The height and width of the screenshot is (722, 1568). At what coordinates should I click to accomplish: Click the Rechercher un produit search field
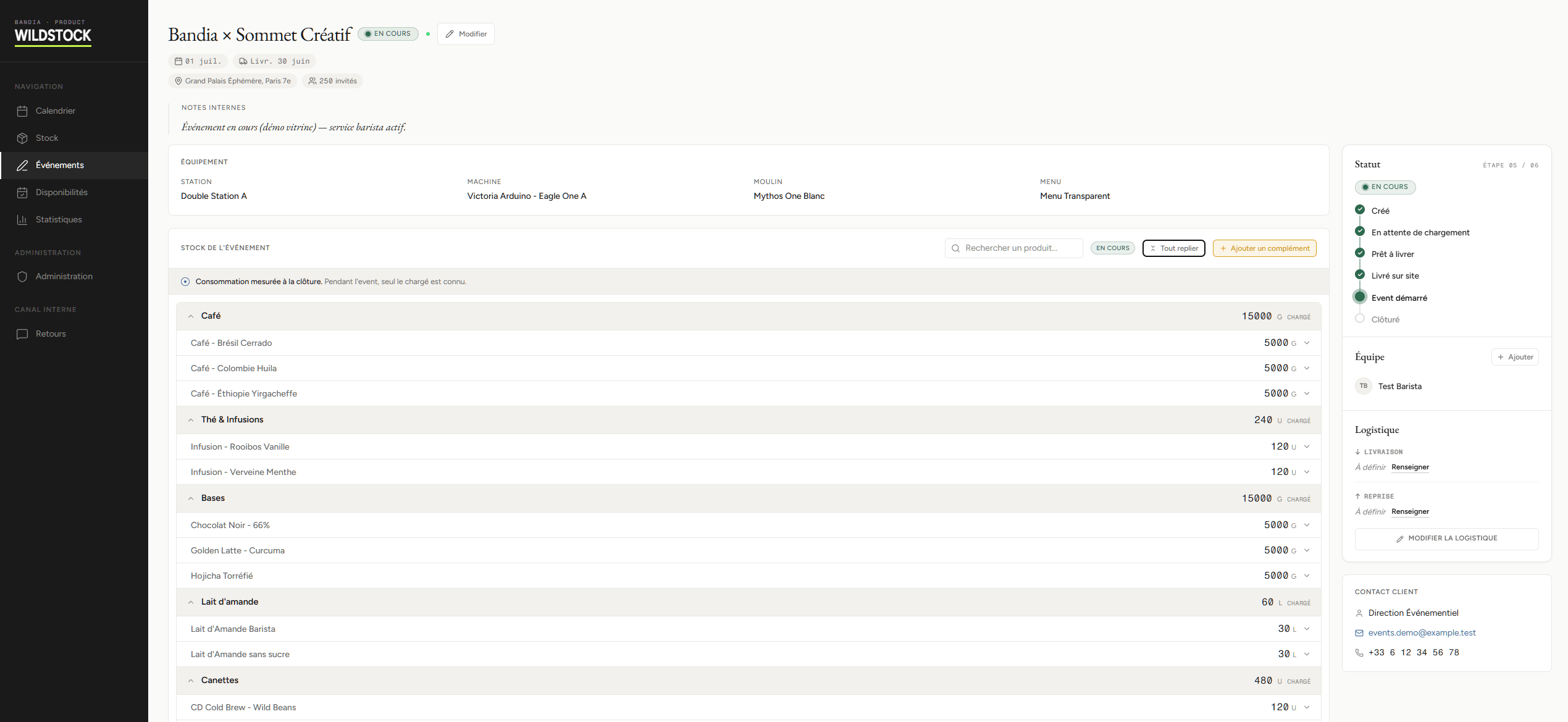click(1013, 248)
